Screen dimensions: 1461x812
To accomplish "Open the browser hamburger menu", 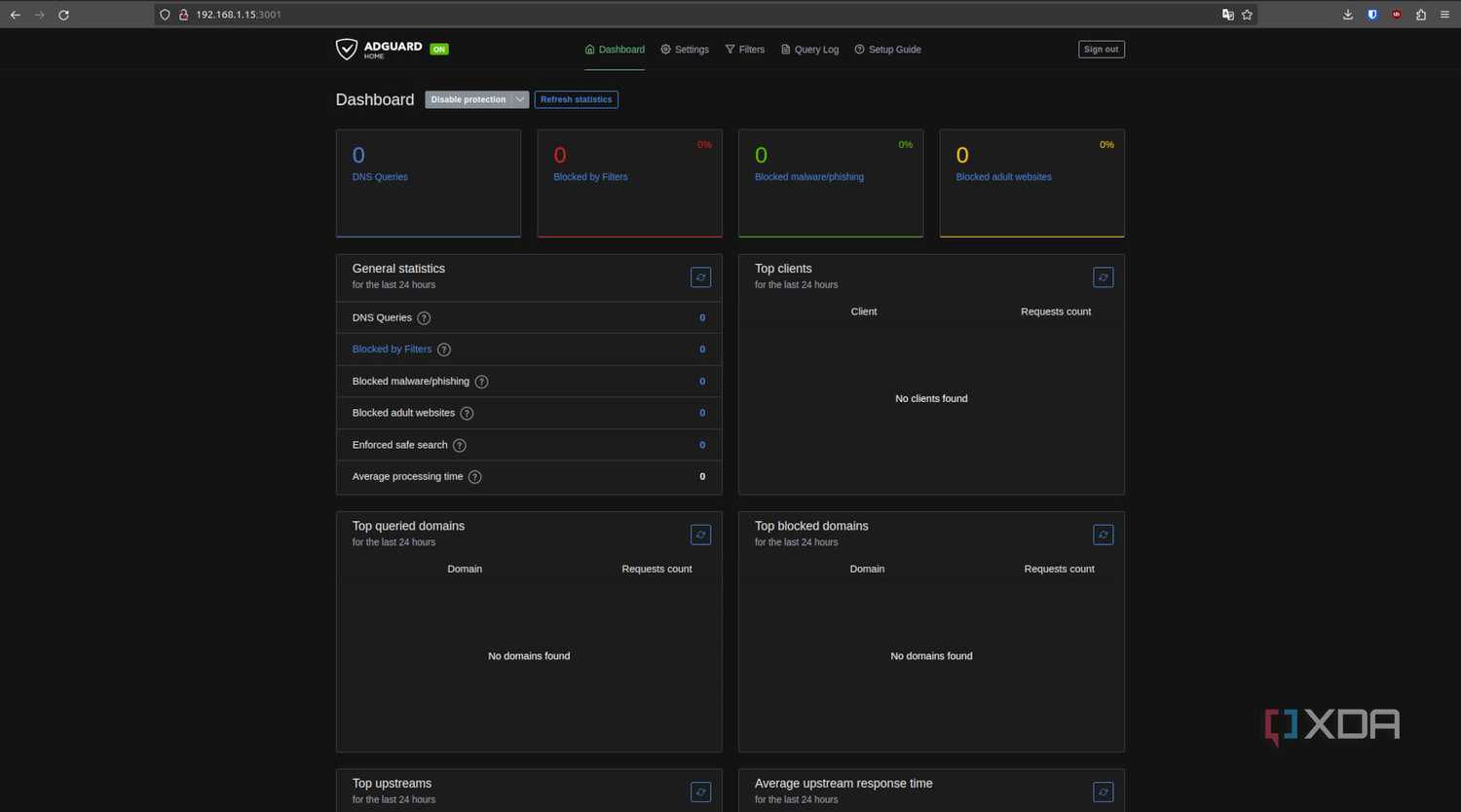I will tap(1445, 15).
